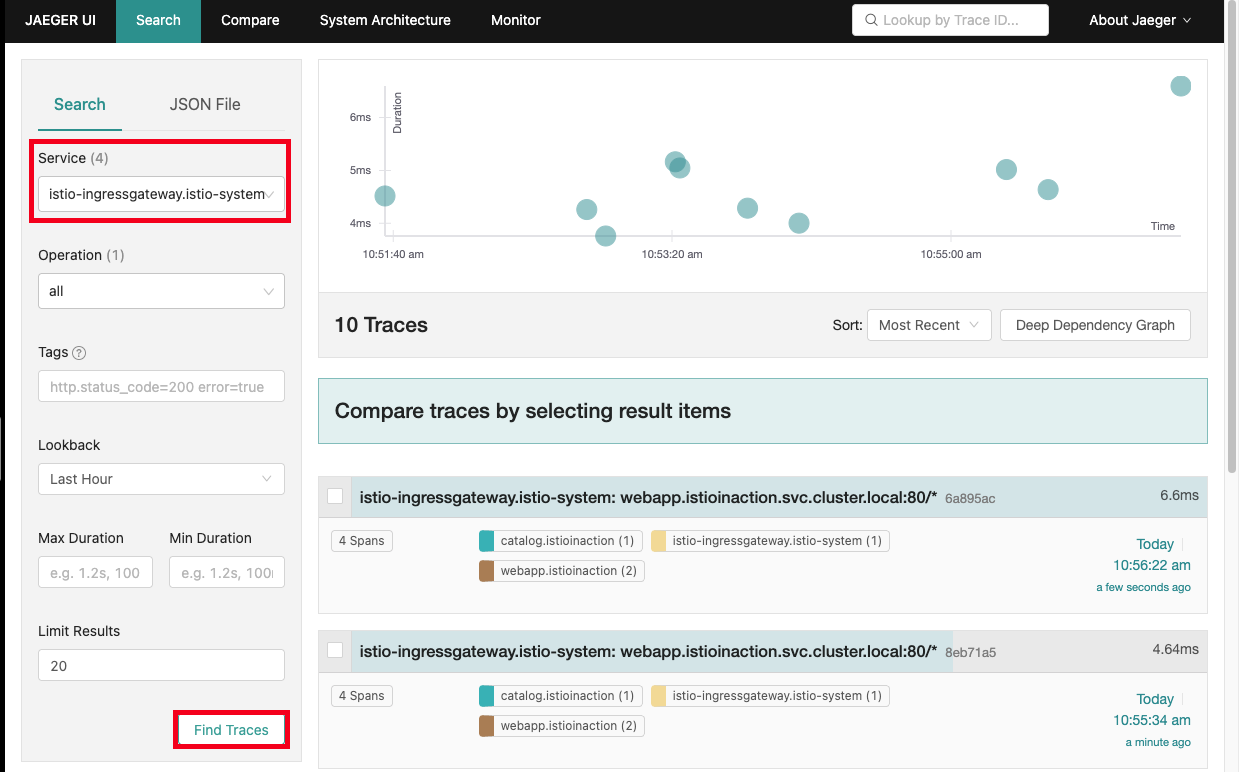Click the lowest scatter plot dot below 4ms
This screenshot has height=772, width=1239.
pyautogui.click(x=605, y=236)
